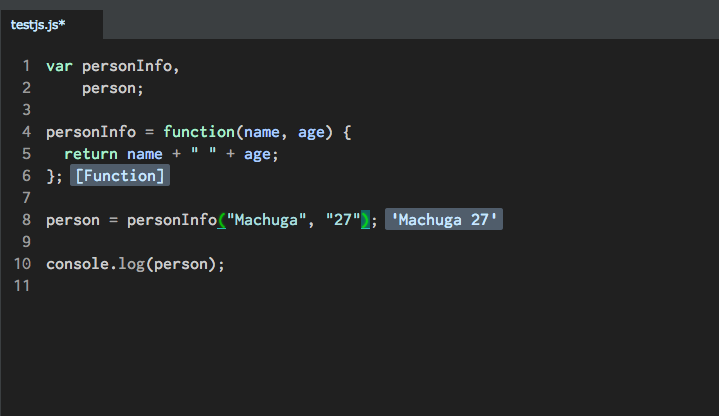Click line number 11 in the gutter
The width and height of the screenshot is (719, 416).
[x=22, y=286]
